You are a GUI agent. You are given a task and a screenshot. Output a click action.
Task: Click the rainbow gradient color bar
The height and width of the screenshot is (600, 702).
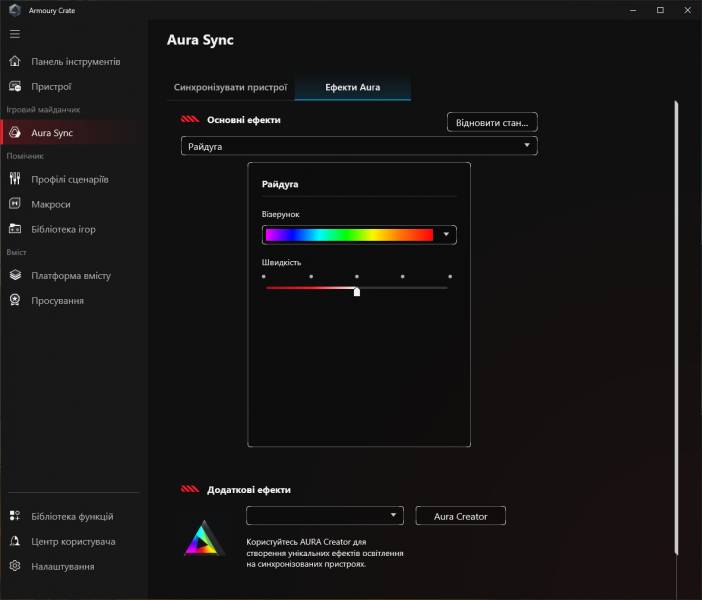click(349, 235)
